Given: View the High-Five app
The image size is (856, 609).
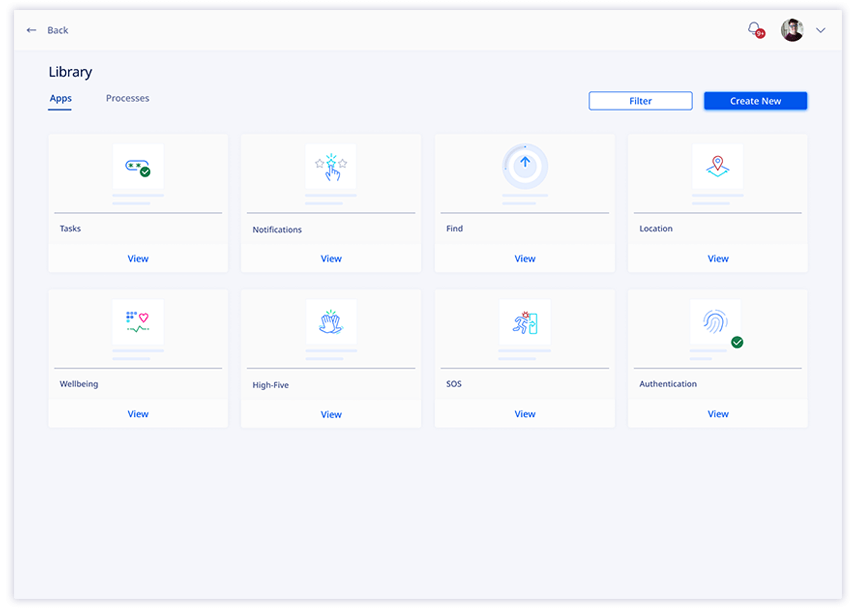Looking at the screenshot, I should pos(331,415).
